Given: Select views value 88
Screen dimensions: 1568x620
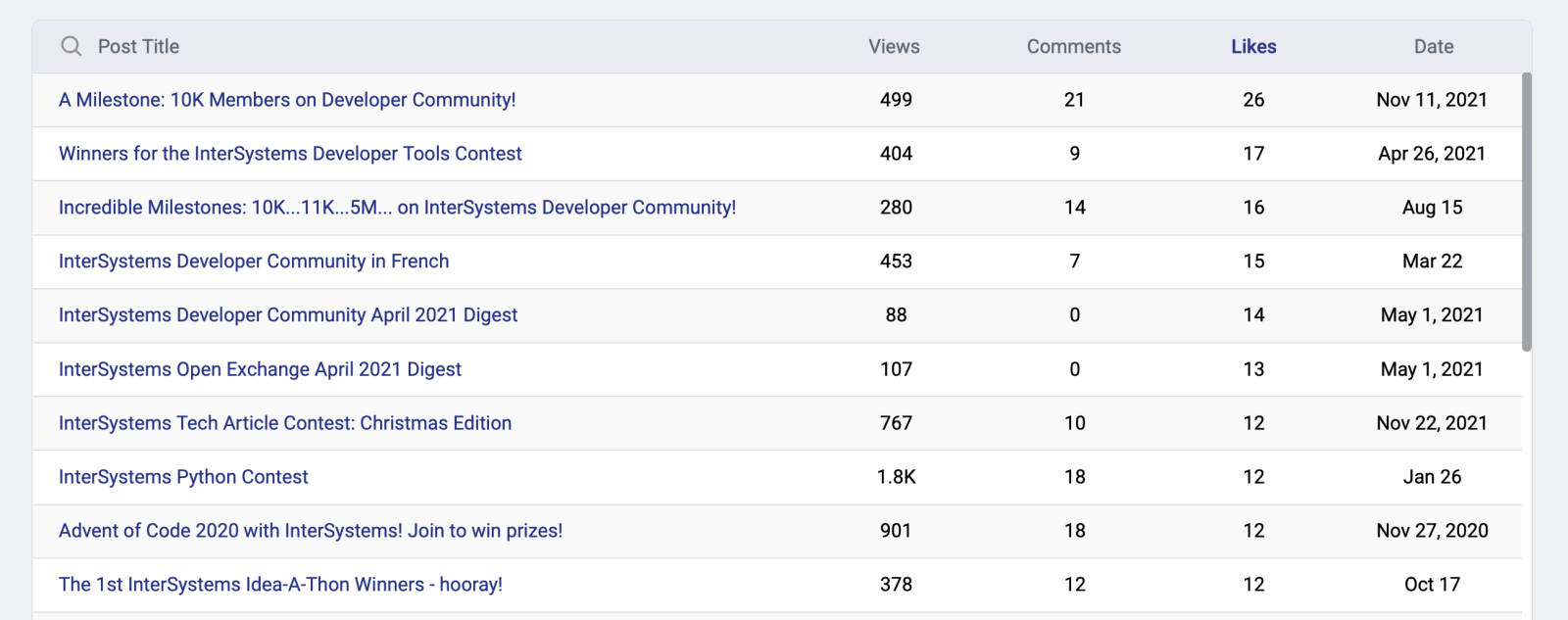Looking at the screenshot, I should click(x=896, y=315).
